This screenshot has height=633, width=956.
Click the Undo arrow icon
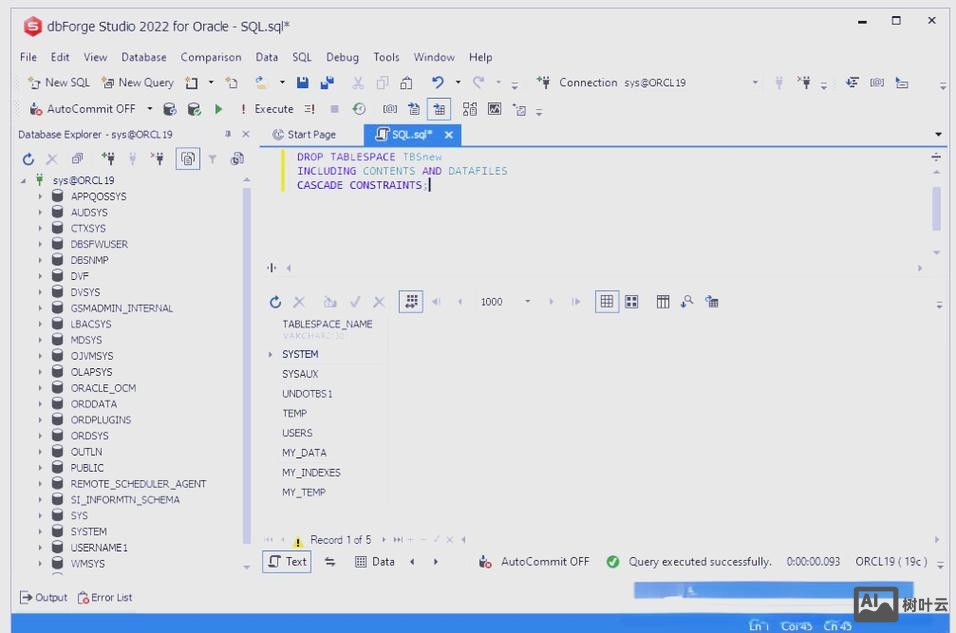[x=437, y=83]
